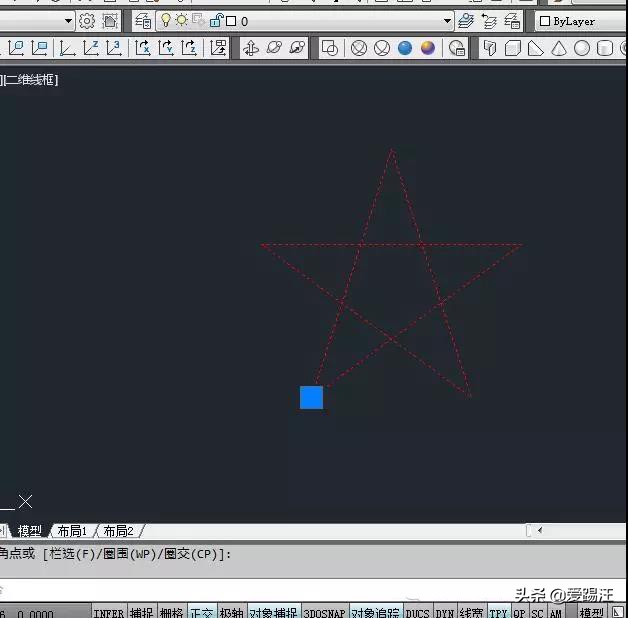
Task: Toggle 正交 ortho mode
Action: tap(201, 613)
